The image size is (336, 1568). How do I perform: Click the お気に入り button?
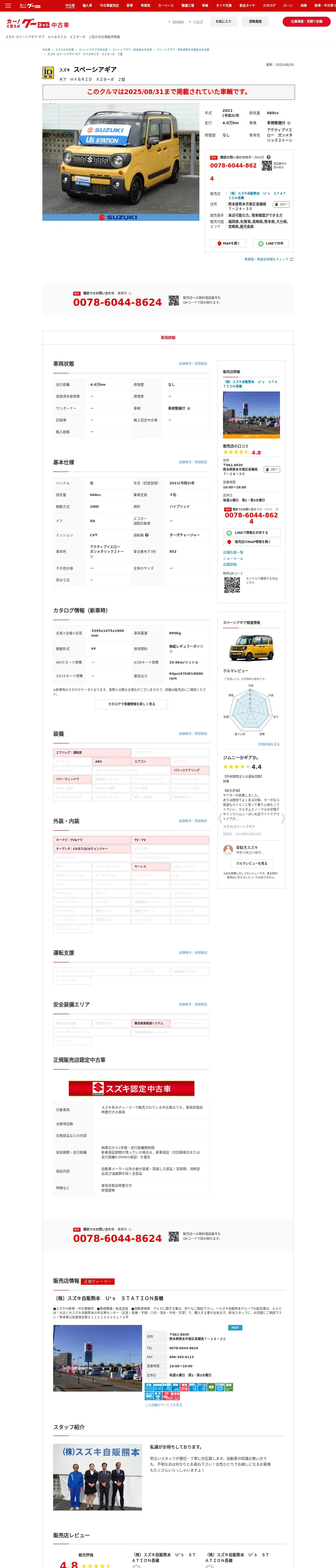223,21
